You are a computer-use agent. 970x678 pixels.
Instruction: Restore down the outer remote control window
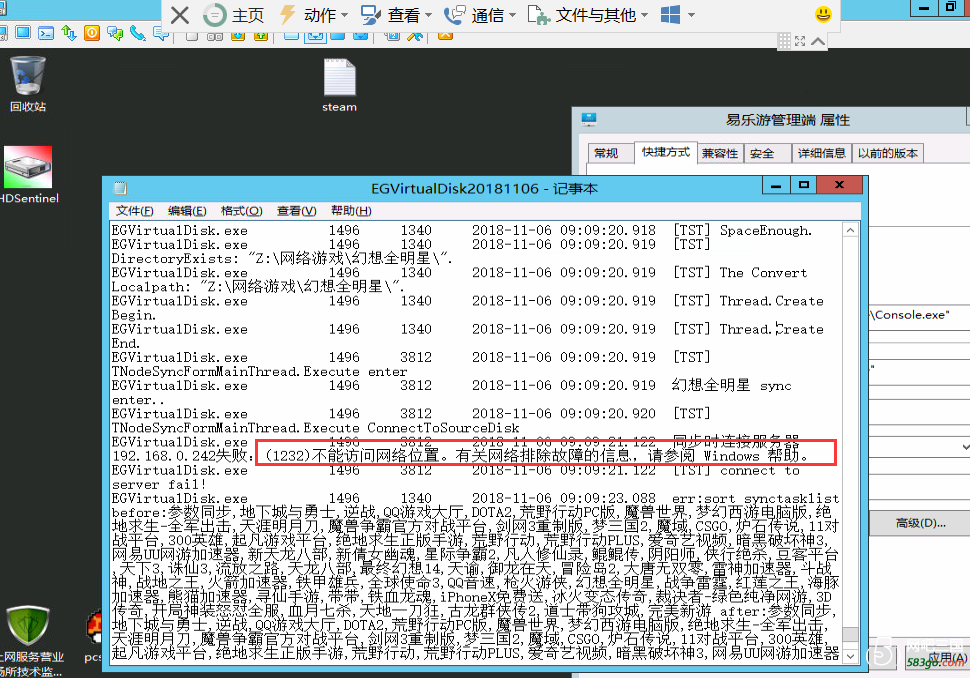(951, 8)
